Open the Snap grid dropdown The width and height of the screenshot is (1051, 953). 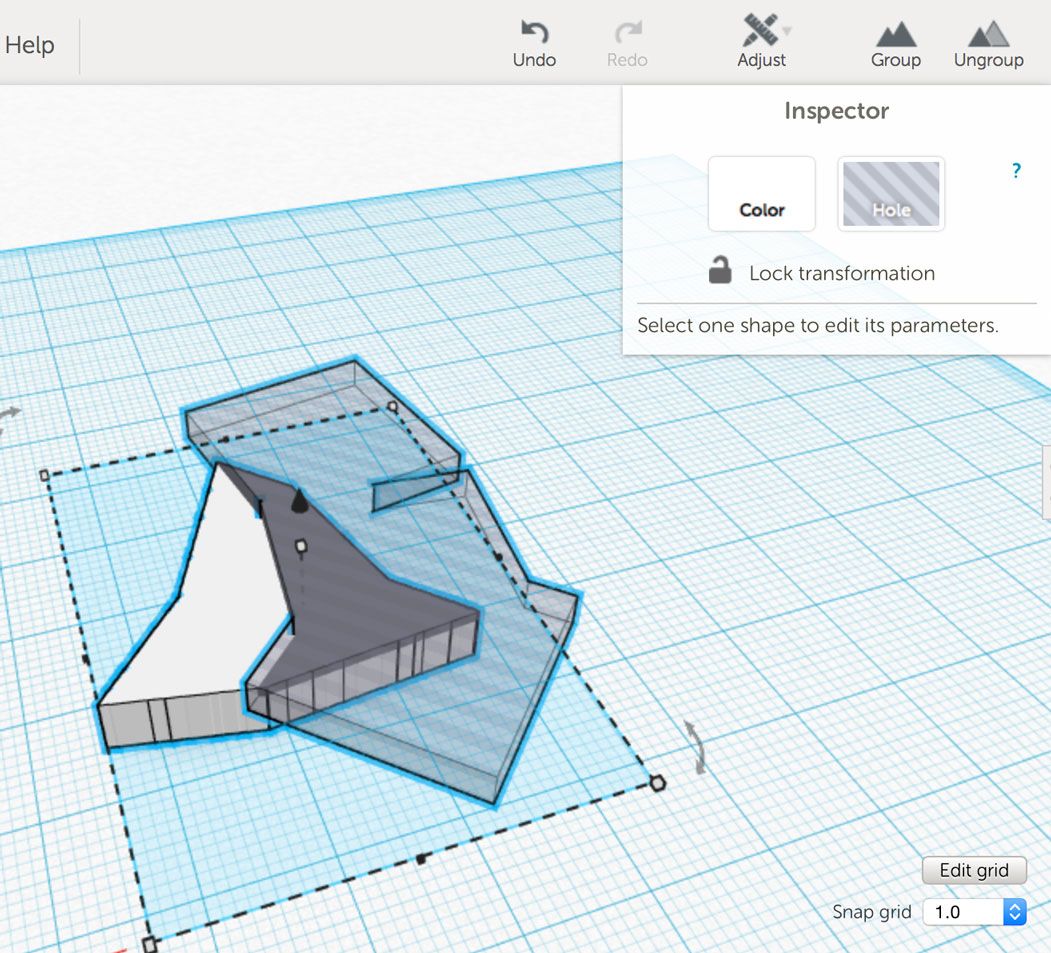[974, 912]
